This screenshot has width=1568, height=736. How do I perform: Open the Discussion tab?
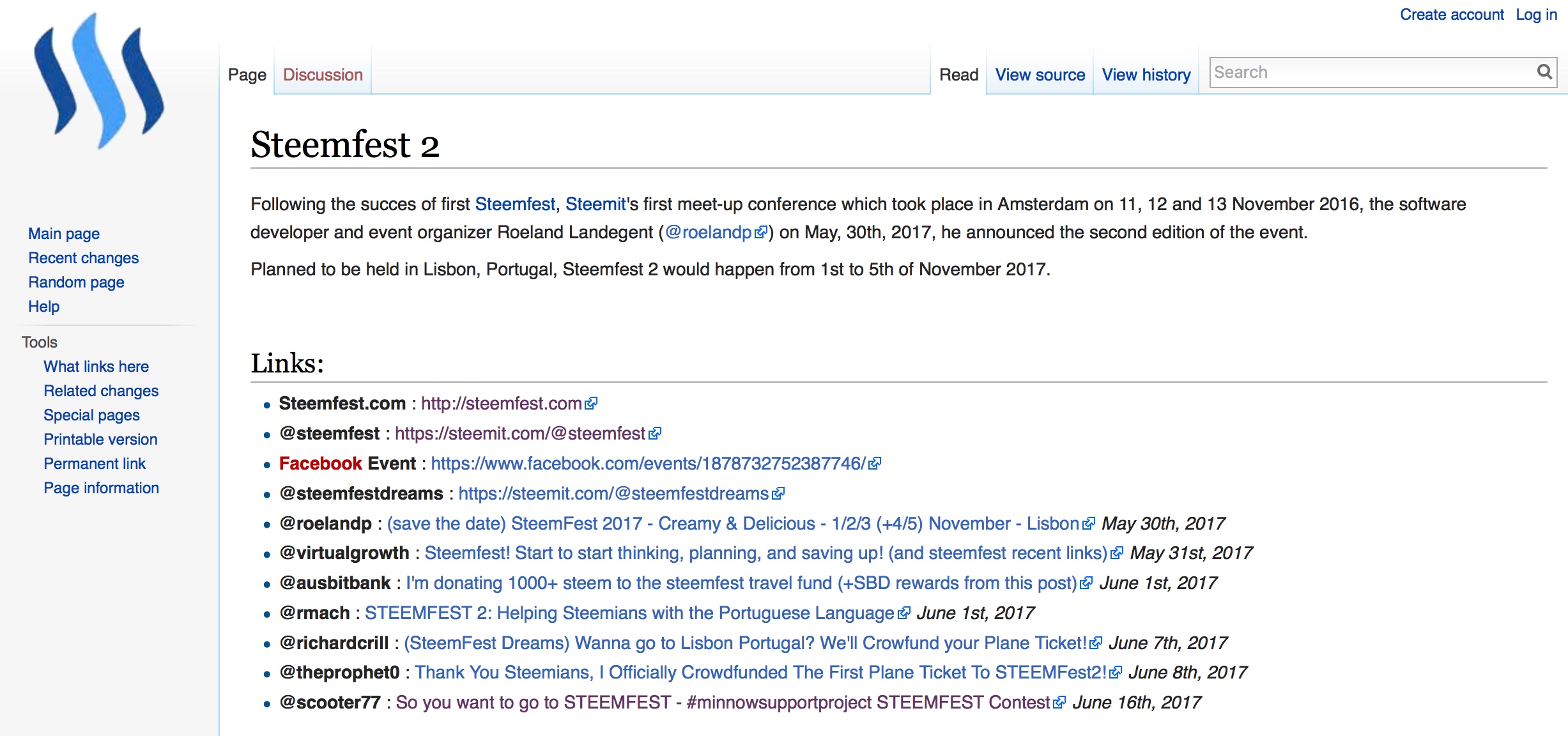coord(323,75)
